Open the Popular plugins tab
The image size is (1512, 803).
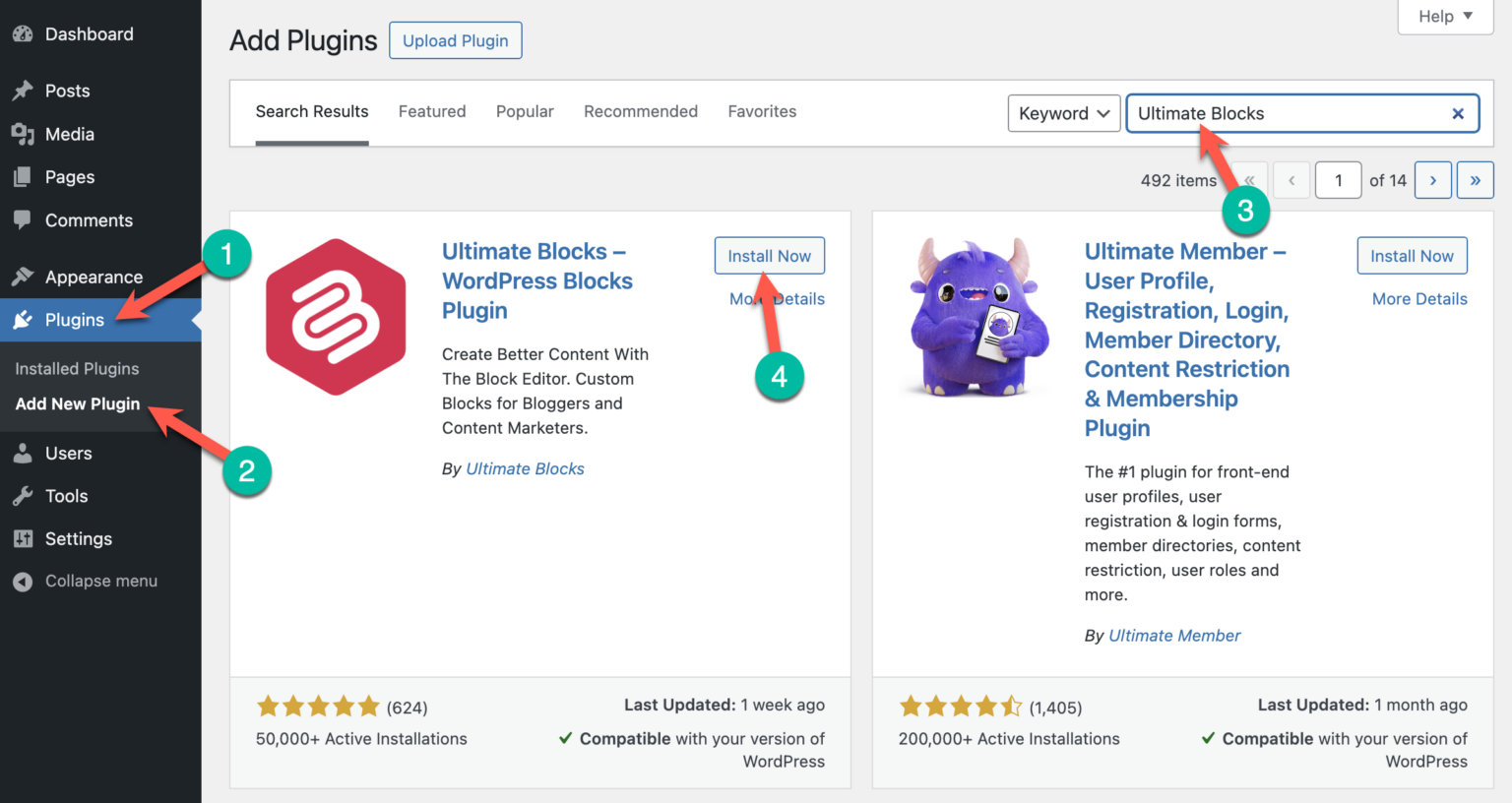[x=525, y=111]
